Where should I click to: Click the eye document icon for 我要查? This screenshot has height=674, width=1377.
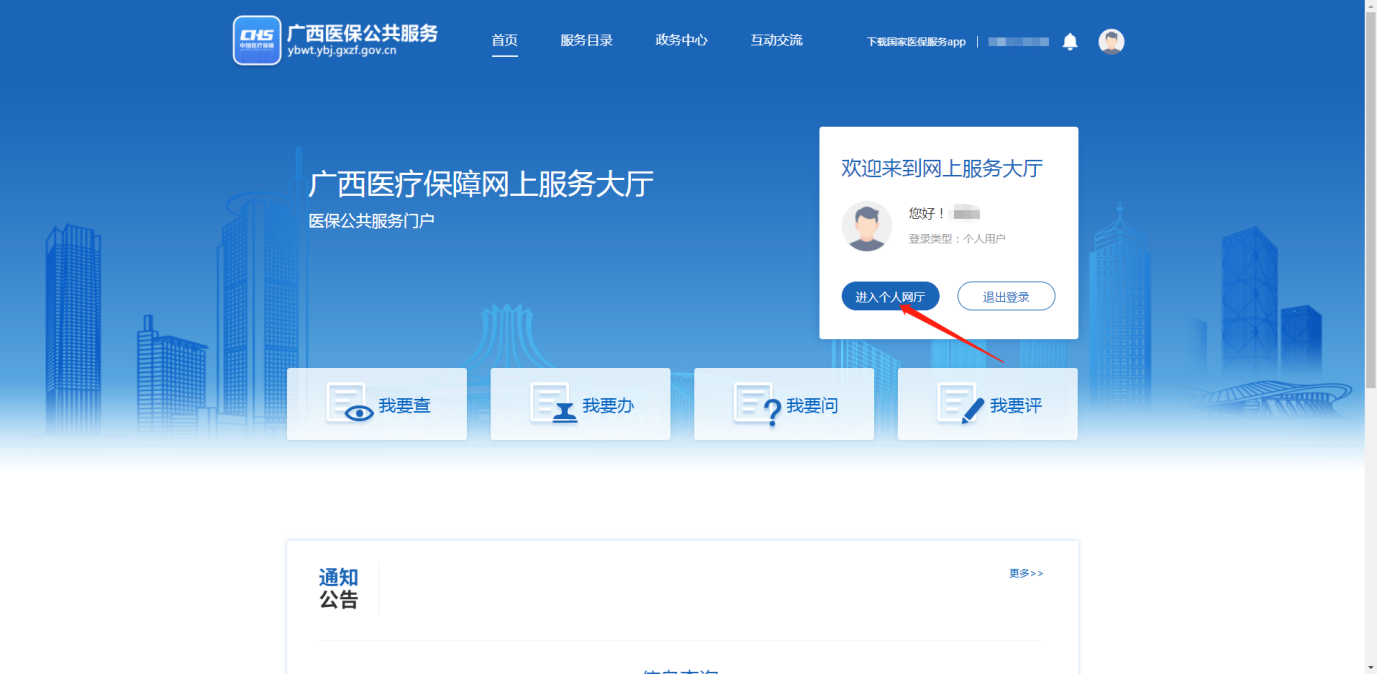[349, 404]
